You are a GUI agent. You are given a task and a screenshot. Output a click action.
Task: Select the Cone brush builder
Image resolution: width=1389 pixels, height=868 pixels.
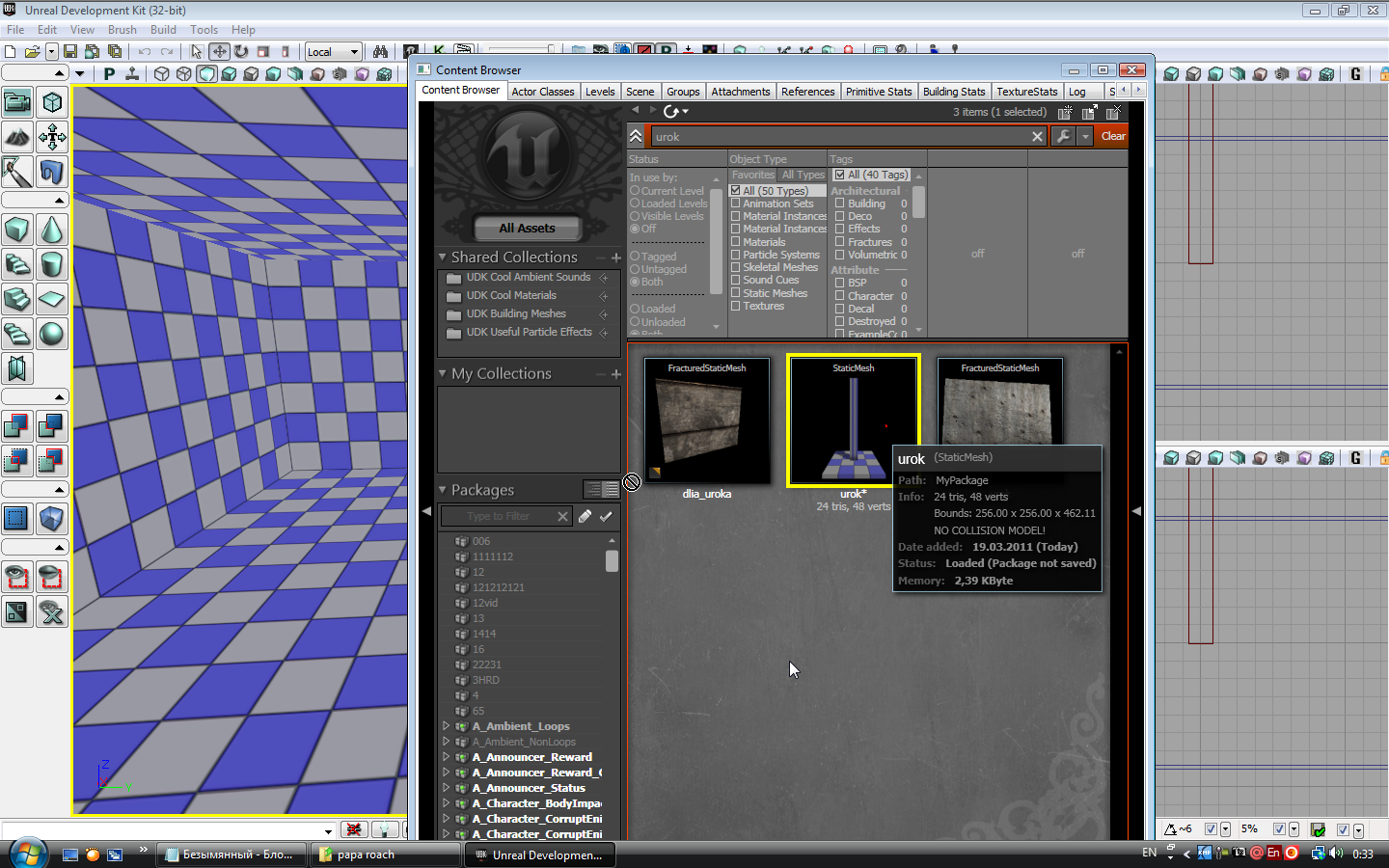point(52,230)
